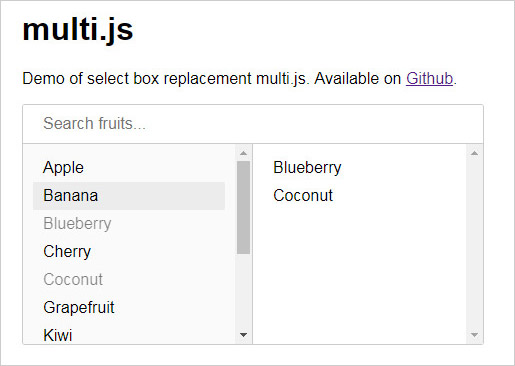The height and width of the screenshot is (366, 515).
Task: Remove Blueberry from the selected panel
Action: click(x=359, y=168)
